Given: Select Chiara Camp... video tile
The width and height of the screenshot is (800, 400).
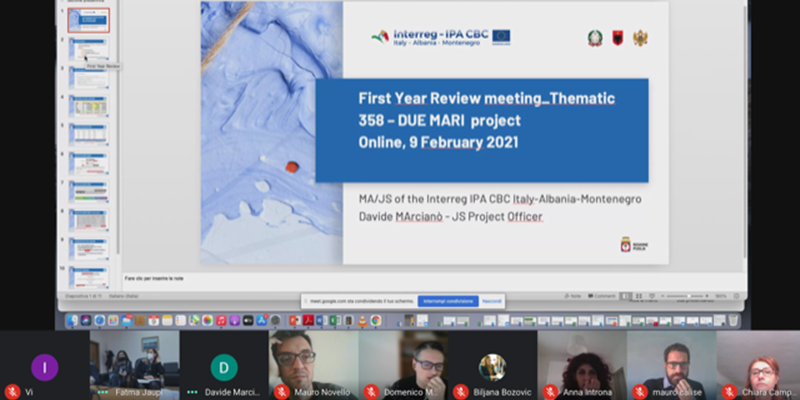Looking at the screenshot, I should point(758,365).
